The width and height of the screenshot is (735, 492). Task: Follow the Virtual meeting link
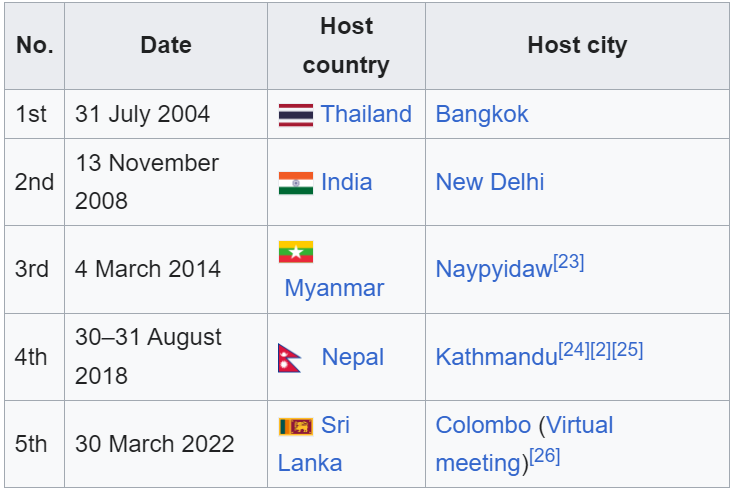pos(524,444)
